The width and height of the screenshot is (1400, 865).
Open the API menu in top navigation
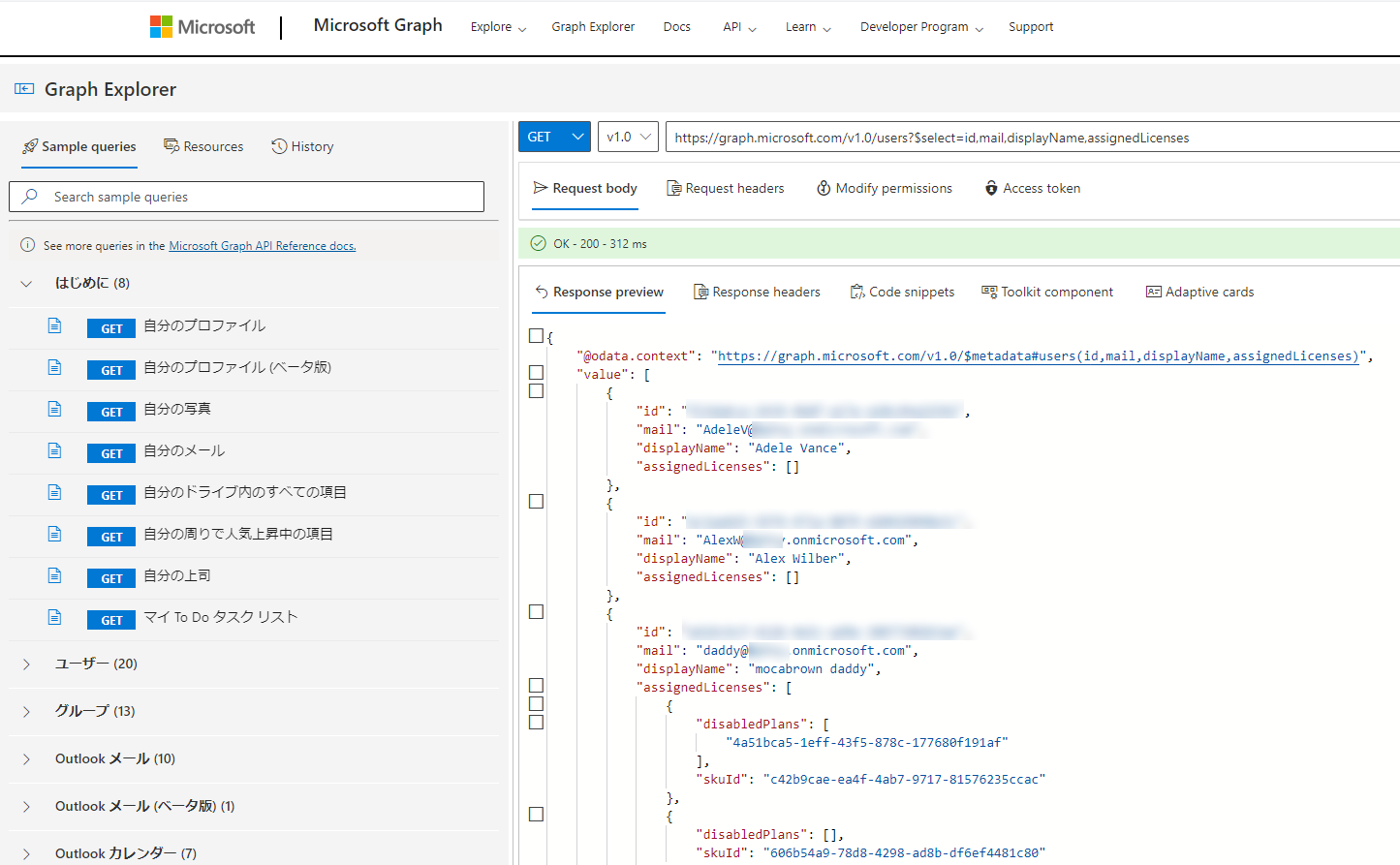739,27
